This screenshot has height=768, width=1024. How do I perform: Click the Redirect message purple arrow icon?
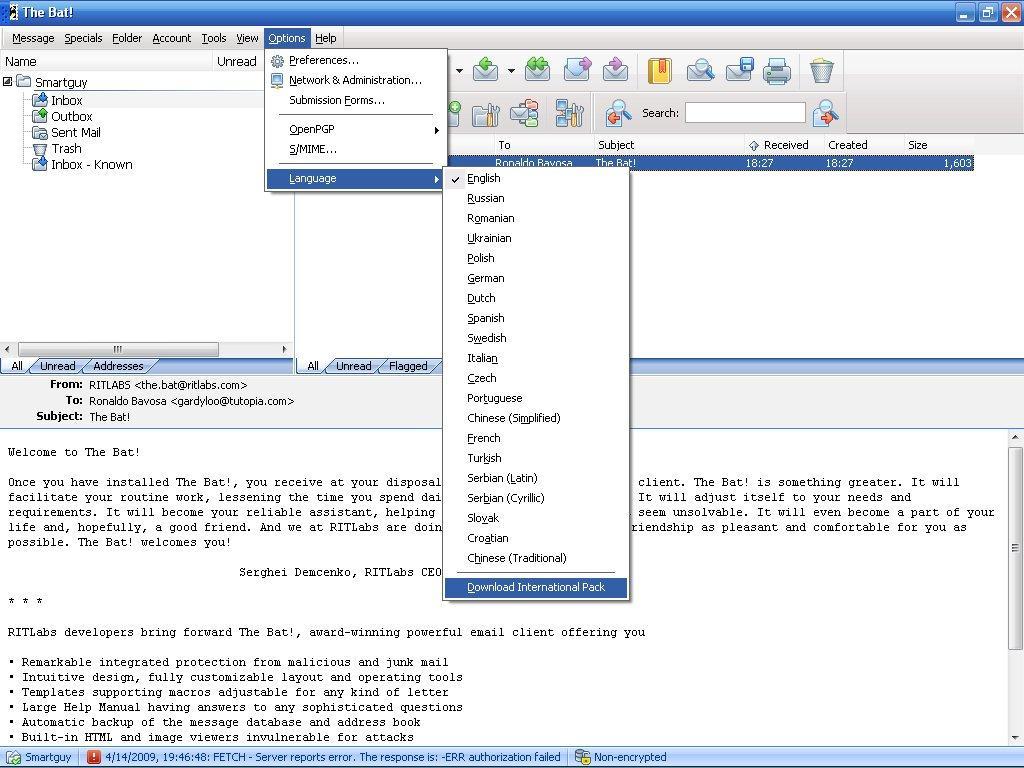click(615, 70)
